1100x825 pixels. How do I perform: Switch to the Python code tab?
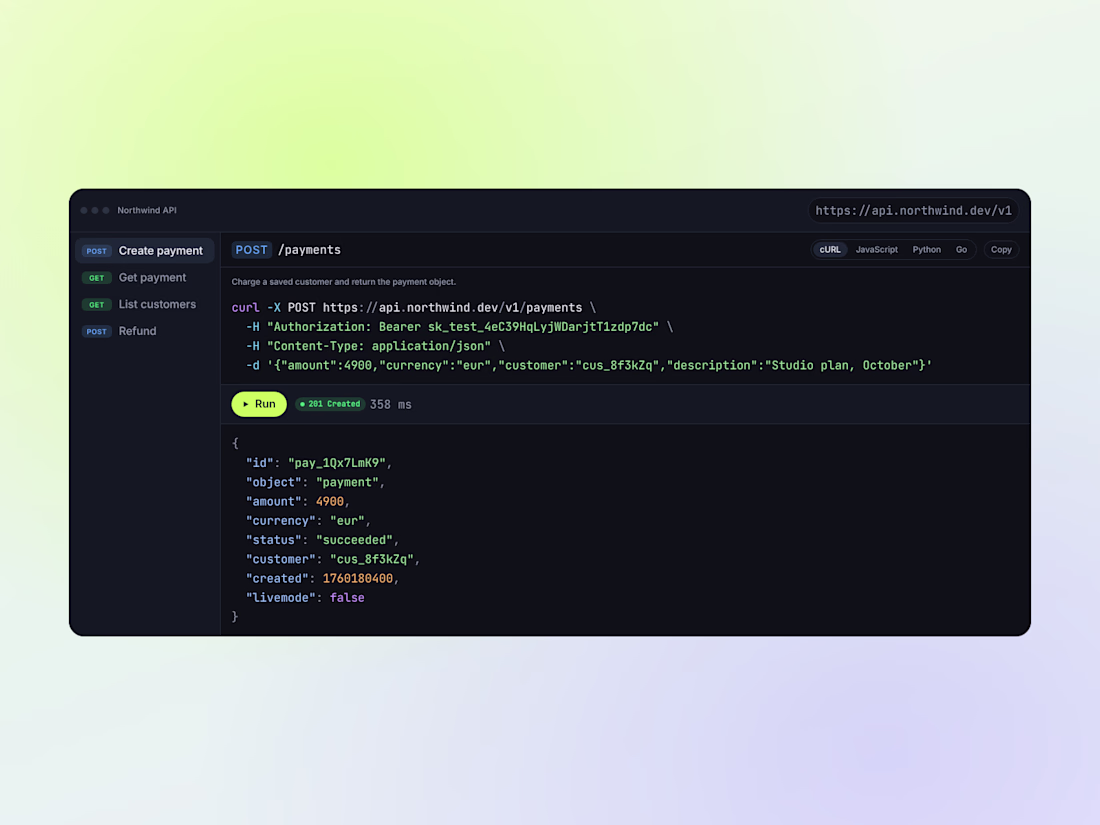(926, 250)
